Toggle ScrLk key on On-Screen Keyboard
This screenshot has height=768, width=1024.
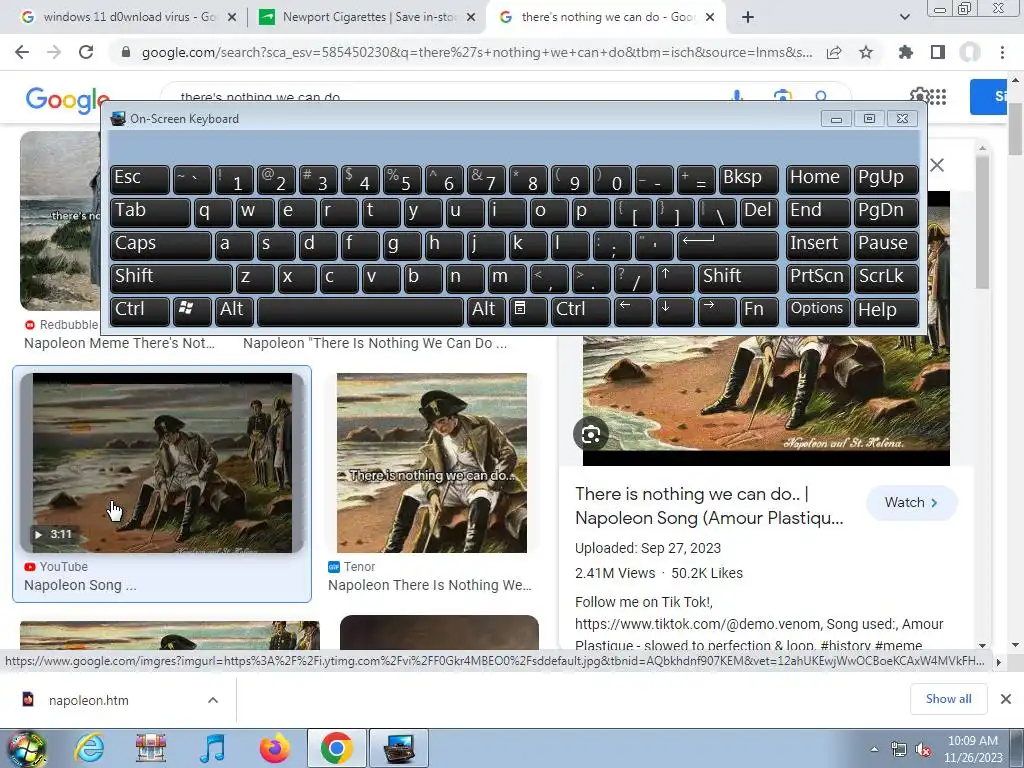(886, 278)
